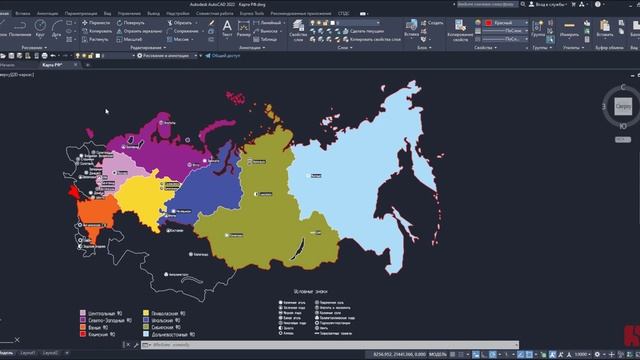Open the Layer Properties (Свойства слоя) manager
Image resolution: width=640 pixels, height=360 pixels.
(298, 30)
